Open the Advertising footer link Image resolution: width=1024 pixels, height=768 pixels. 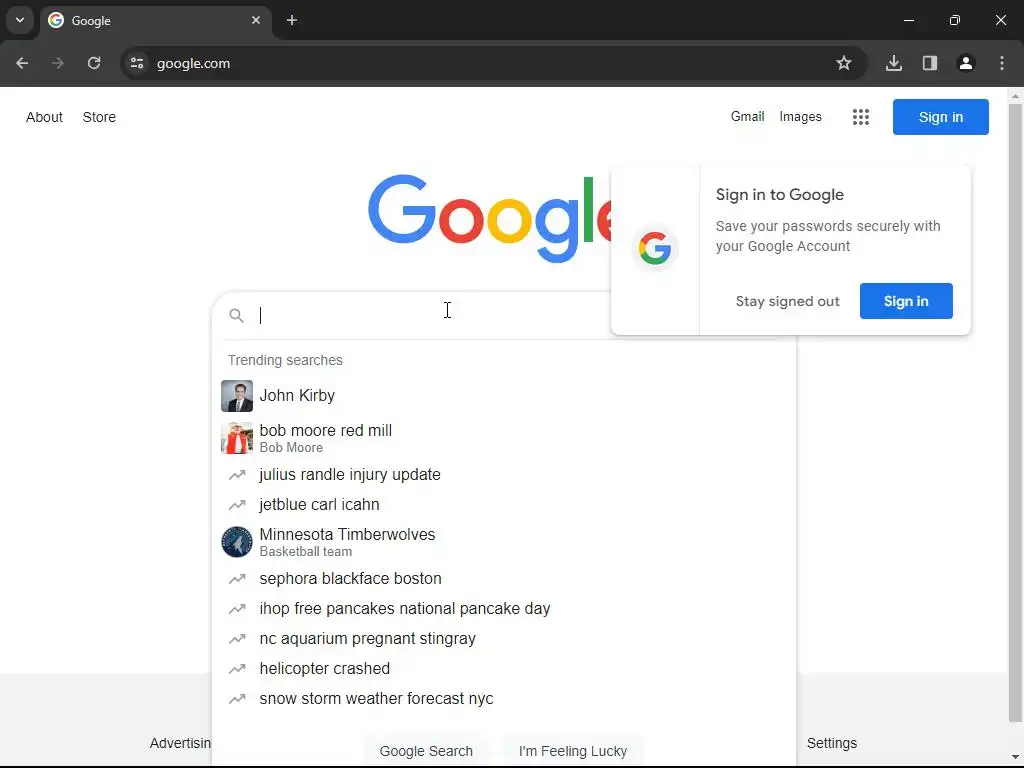(x=180, y=743)
